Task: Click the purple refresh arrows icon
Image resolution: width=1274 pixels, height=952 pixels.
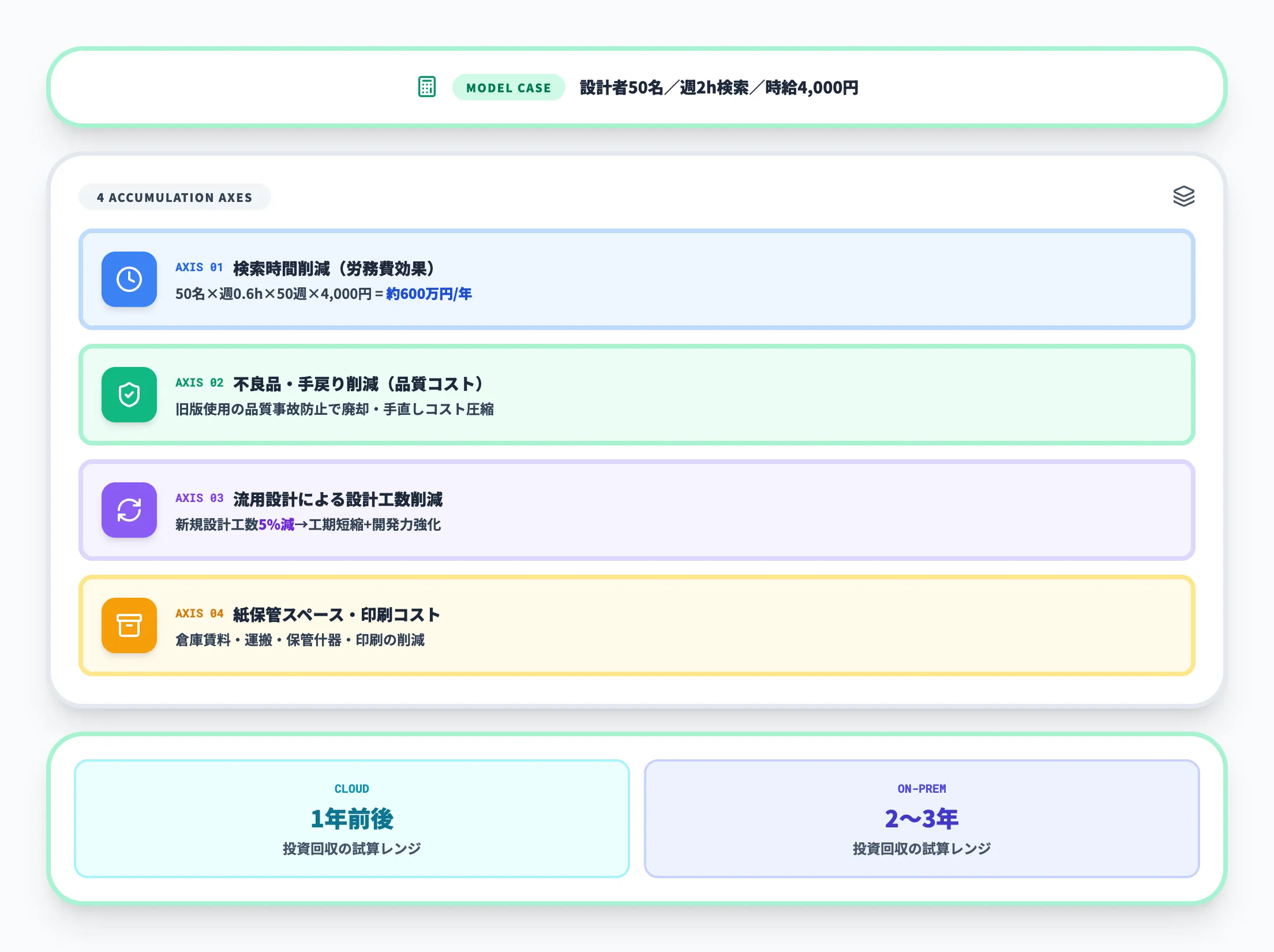Action: tap(129, 510)
